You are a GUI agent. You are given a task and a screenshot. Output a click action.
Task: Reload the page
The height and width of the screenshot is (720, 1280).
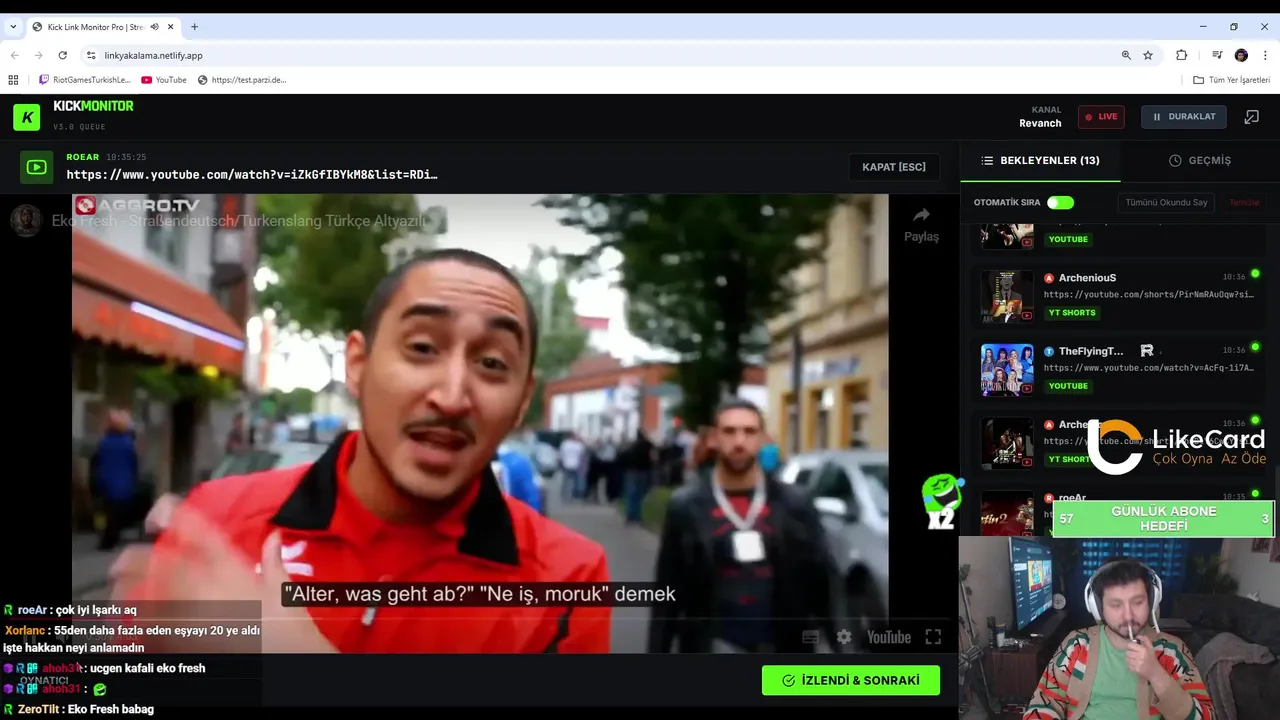(63, 55)
